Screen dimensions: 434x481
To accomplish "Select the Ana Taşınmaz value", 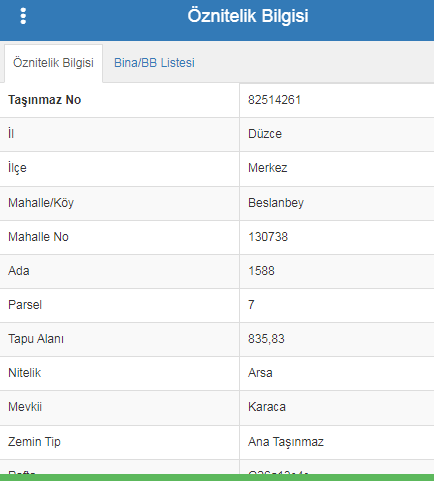I will pyautogui.click(x=286, y=442).
